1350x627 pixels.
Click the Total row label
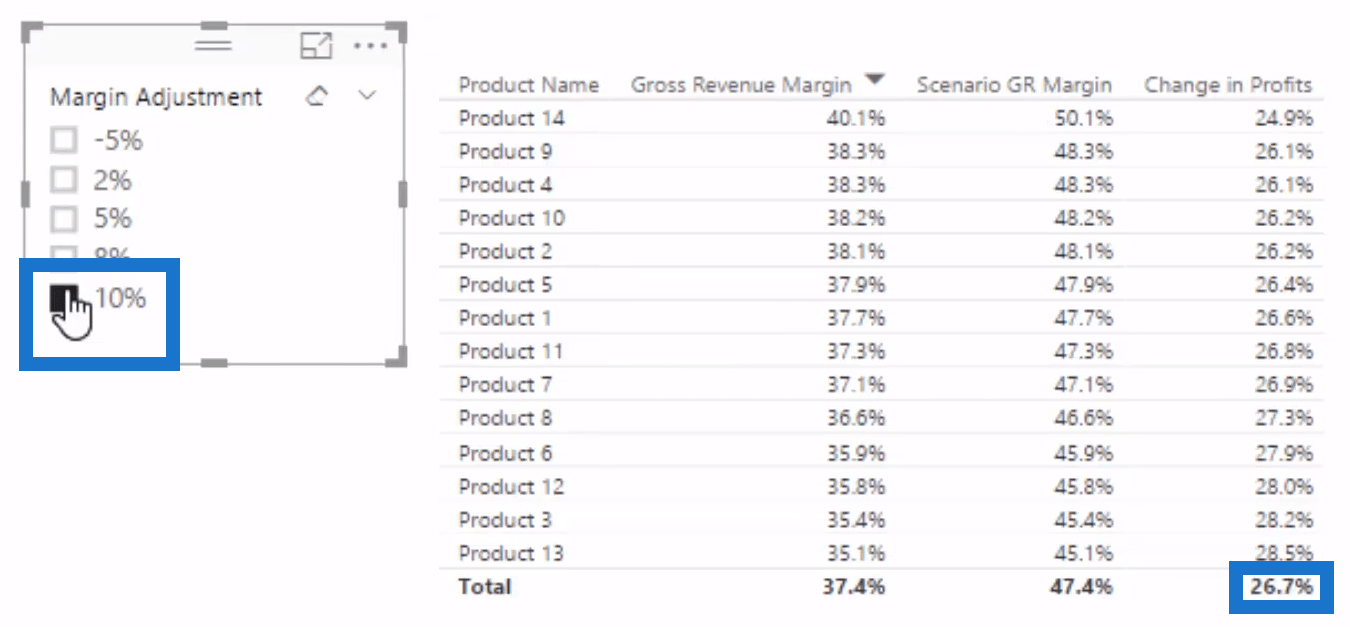tap(485, 587)
